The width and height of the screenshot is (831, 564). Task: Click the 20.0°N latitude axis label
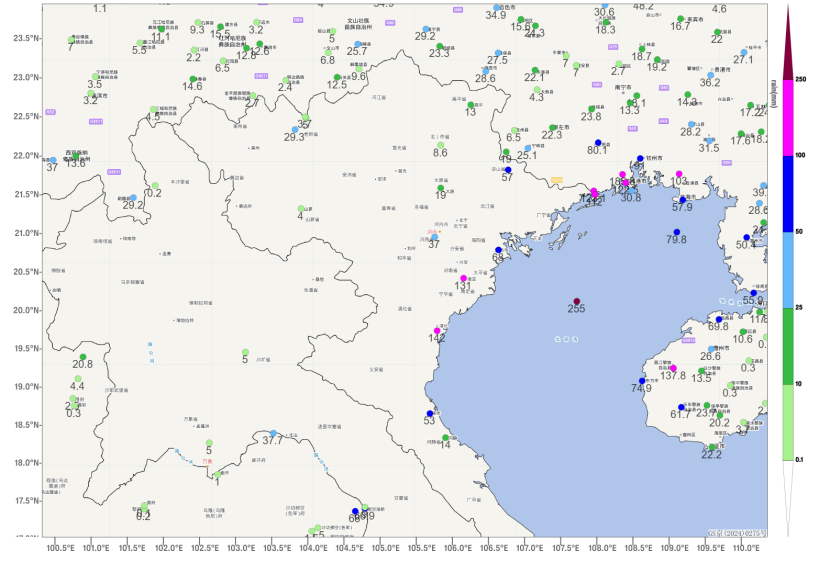(x=26, y=311)
